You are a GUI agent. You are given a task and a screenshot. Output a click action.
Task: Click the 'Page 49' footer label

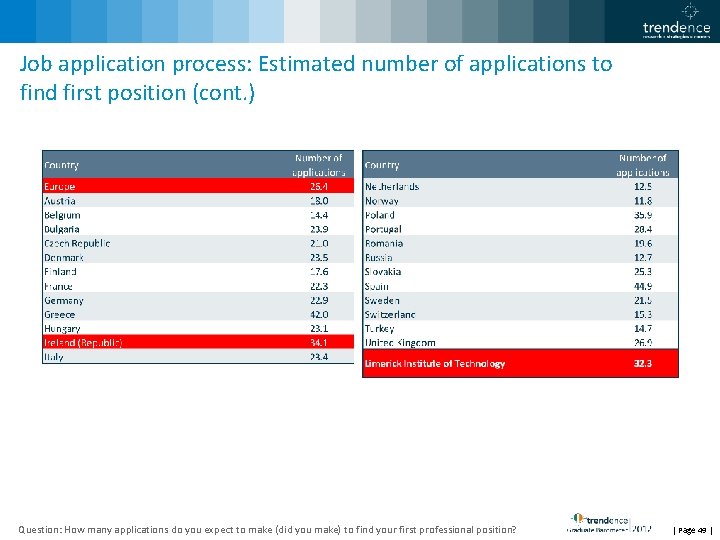click(692, 530)
